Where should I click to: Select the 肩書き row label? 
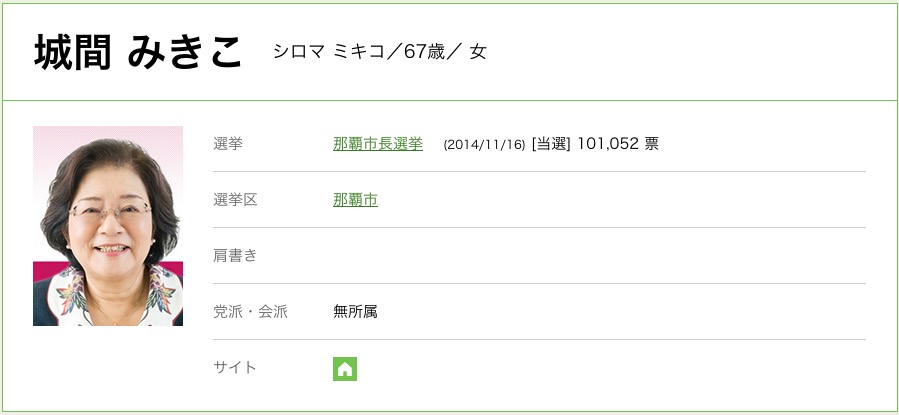pos(235,256)
